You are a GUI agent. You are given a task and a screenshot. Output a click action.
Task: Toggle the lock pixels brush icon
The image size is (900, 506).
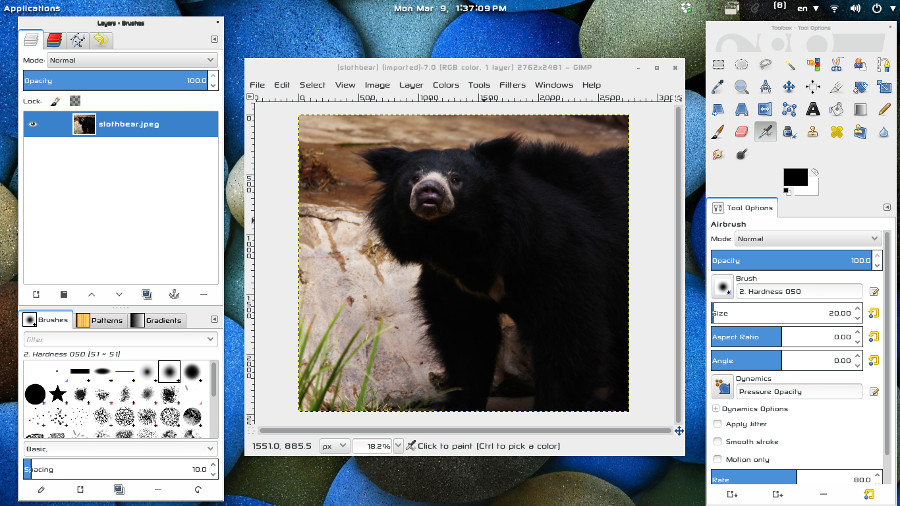pyautogui.click(x=55, y=101)
